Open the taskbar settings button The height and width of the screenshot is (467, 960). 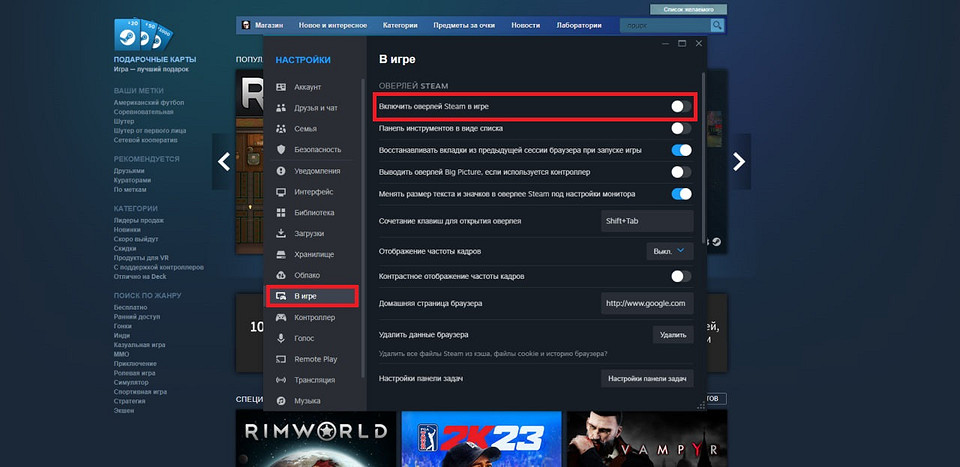click(x=647, y=379)
